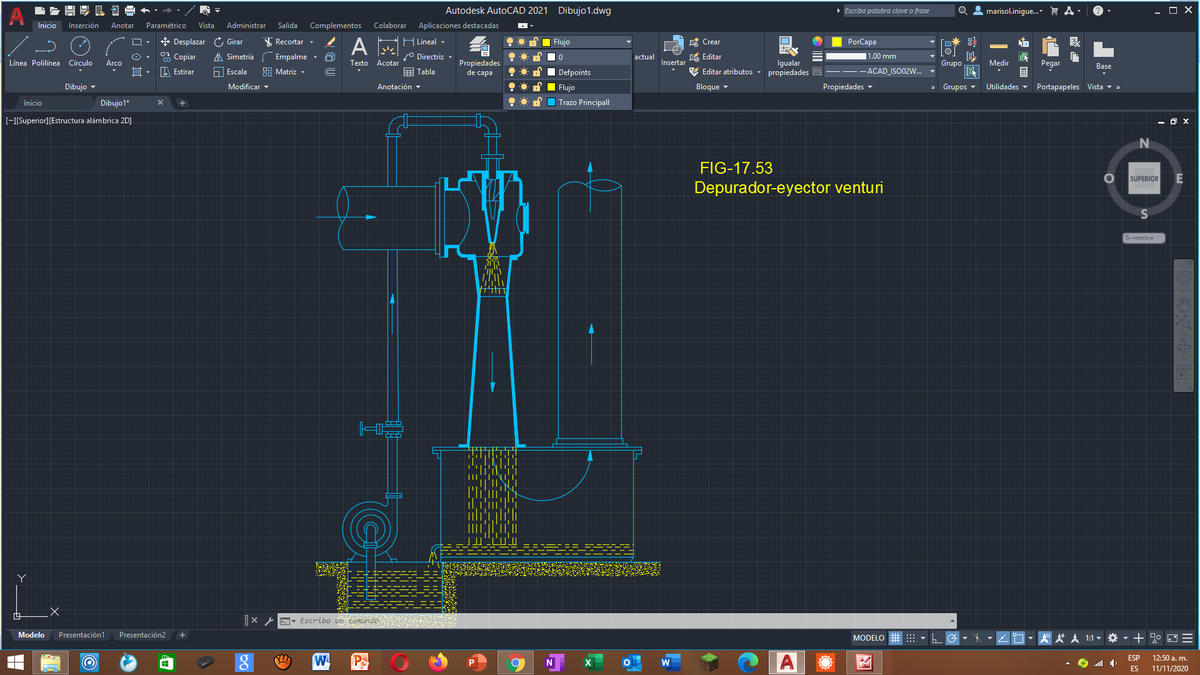Click the SUPERIOR face of ViewCube

pyautogui.click(x=1143, y=179)
